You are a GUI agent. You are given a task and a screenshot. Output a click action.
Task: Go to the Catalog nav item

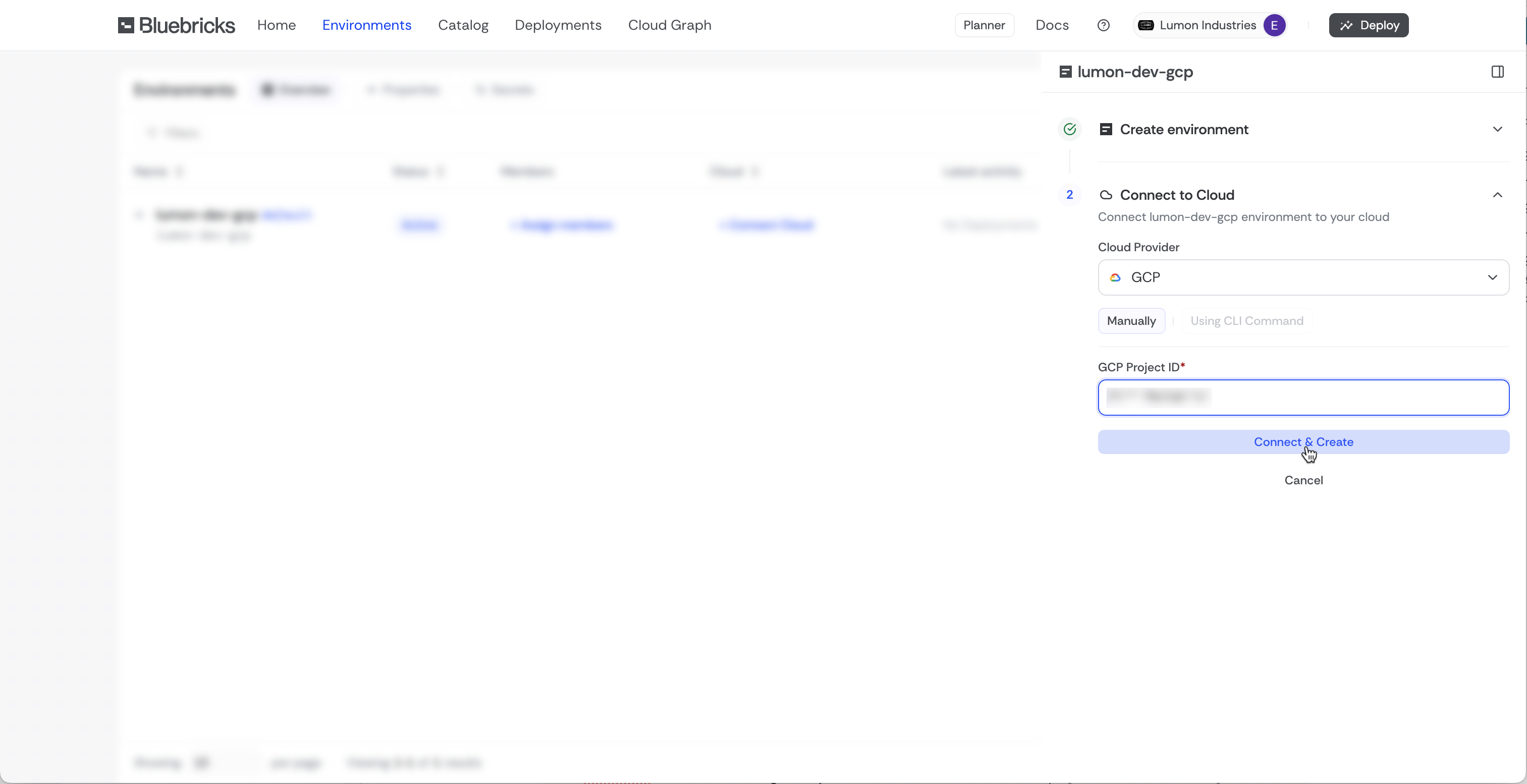pos(463,26)
